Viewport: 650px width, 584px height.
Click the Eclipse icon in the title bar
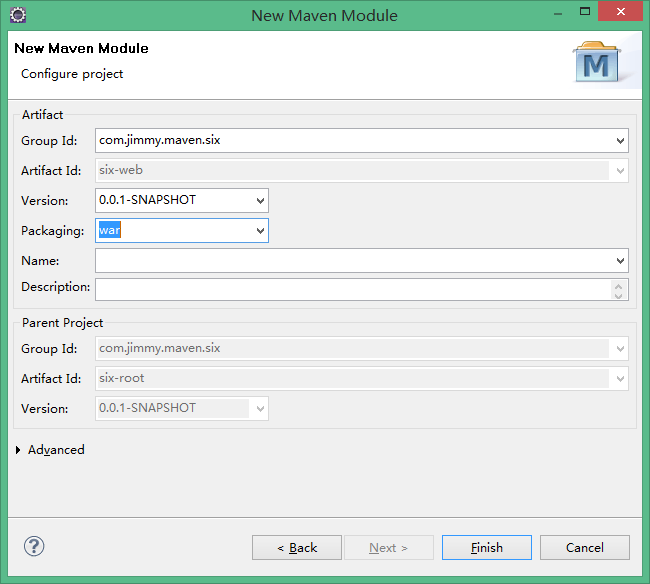pos(18,15)
